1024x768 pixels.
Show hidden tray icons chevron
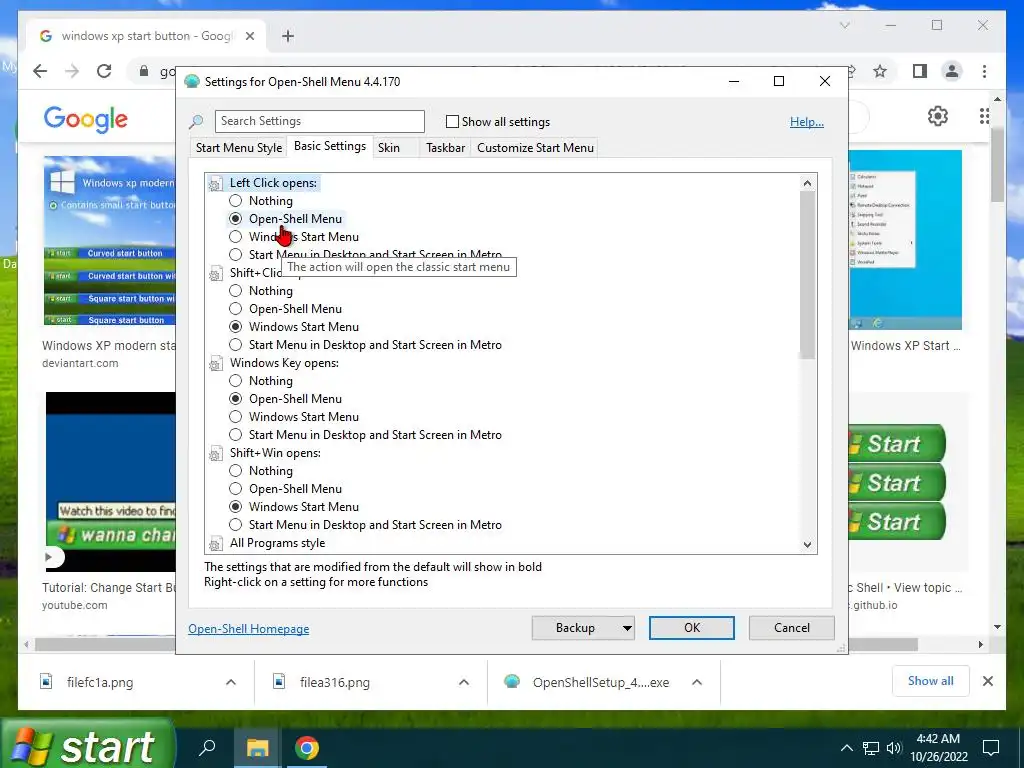(846, 748)
